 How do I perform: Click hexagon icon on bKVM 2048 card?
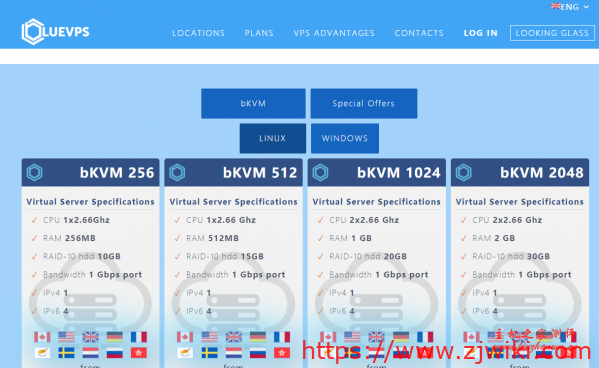point(463,173)
